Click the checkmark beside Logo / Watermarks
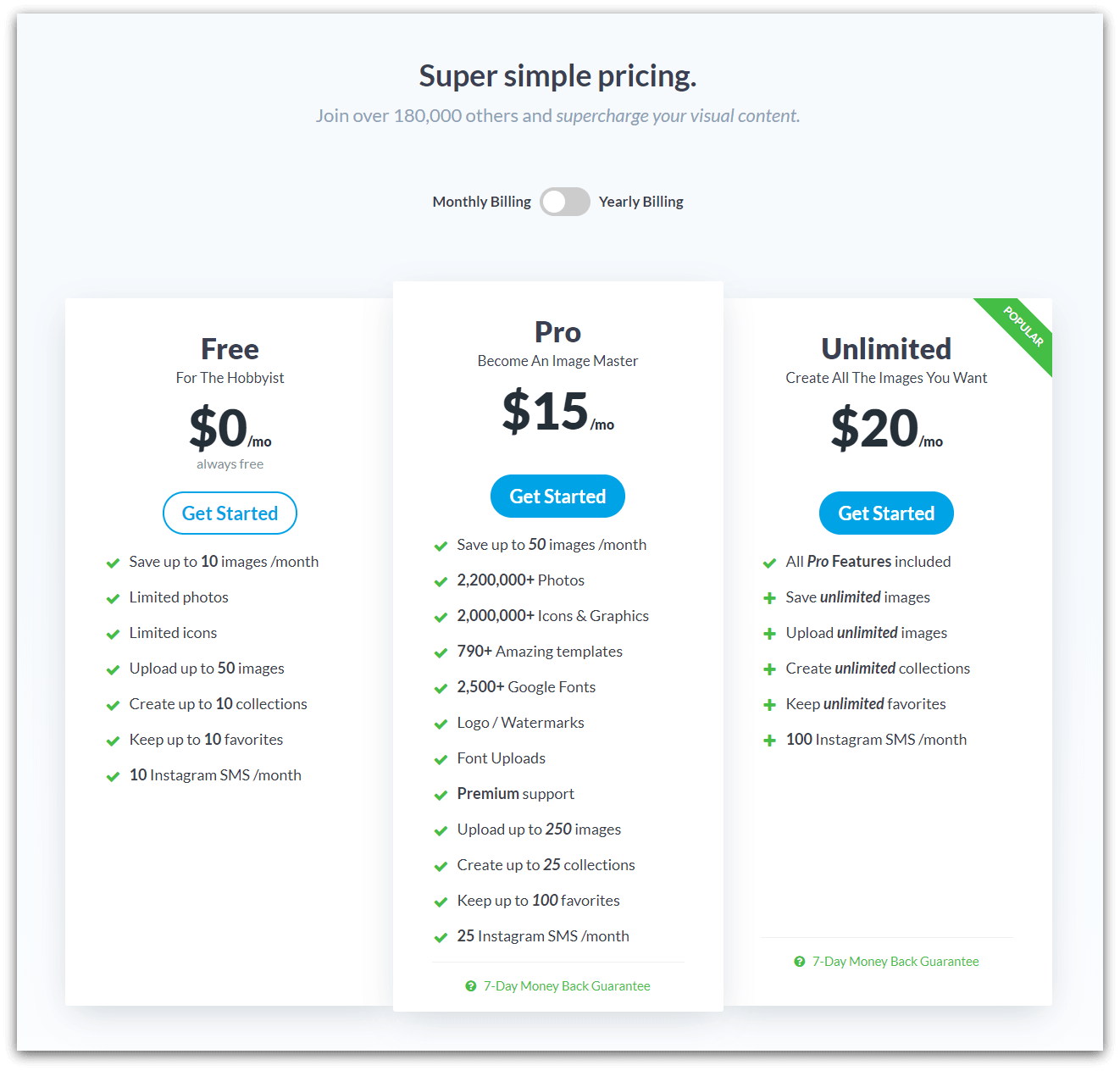 (x=441, y=724)
